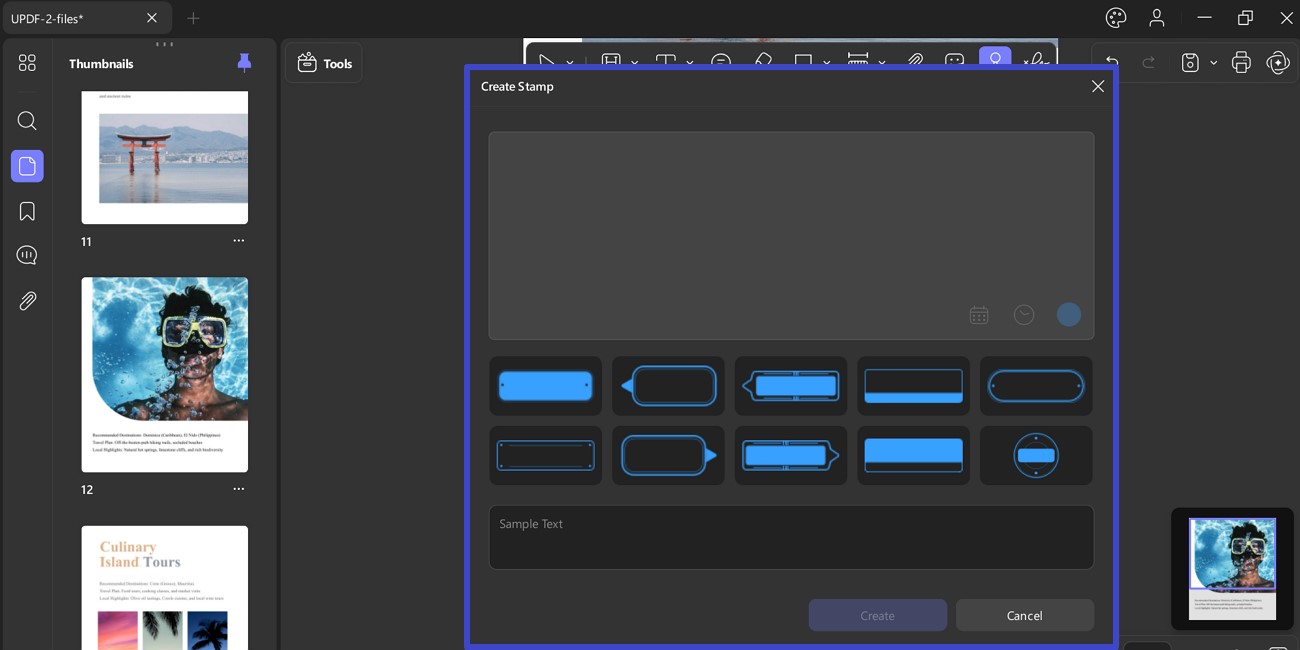Screen dimensions: 1300x650
Task: Open the comments panel in the sidebar
Action: (x=27, y=255)
